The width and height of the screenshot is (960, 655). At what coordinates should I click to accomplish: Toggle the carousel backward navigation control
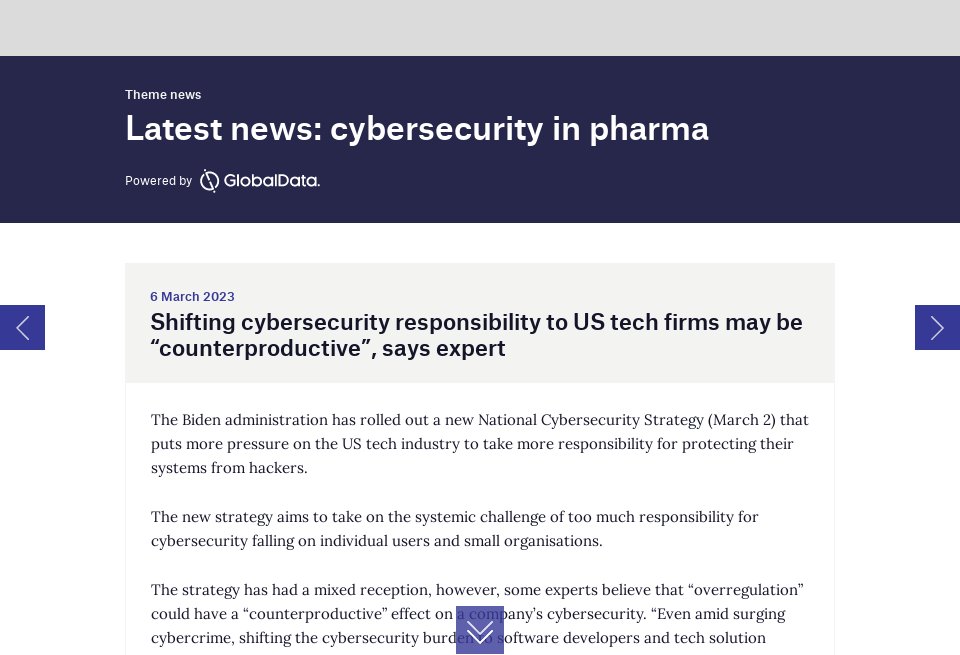tap(22, 327)
